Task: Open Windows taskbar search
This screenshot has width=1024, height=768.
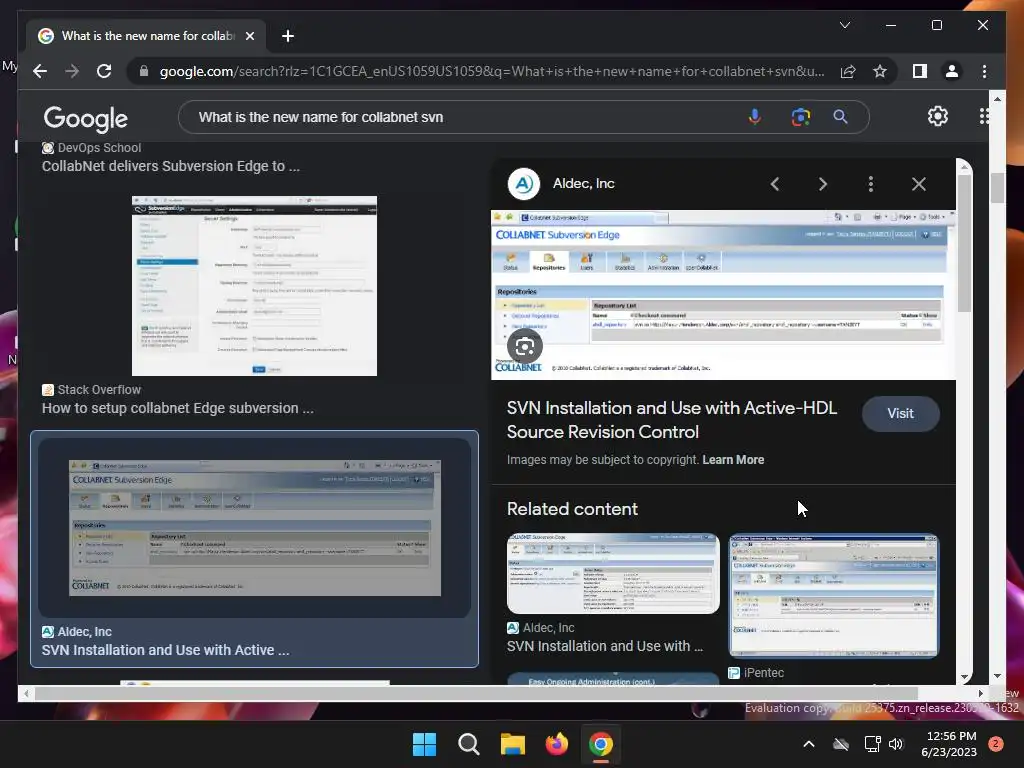Action: (468, 744)
